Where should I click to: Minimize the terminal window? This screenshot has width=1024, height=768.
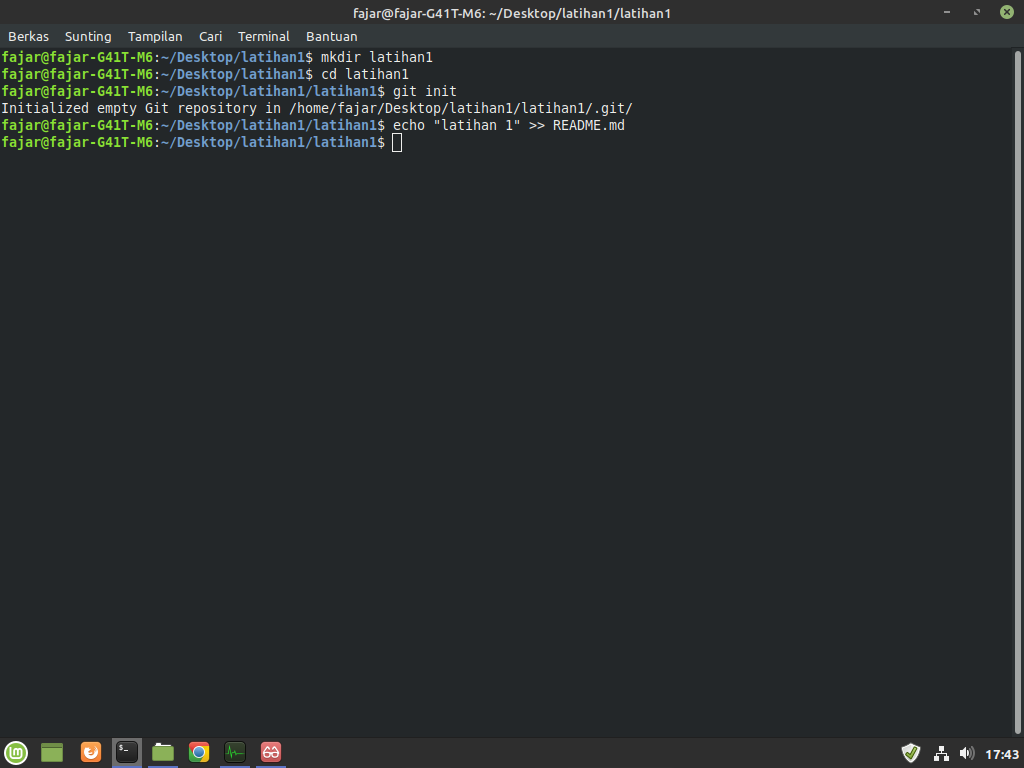click(946, 12)
